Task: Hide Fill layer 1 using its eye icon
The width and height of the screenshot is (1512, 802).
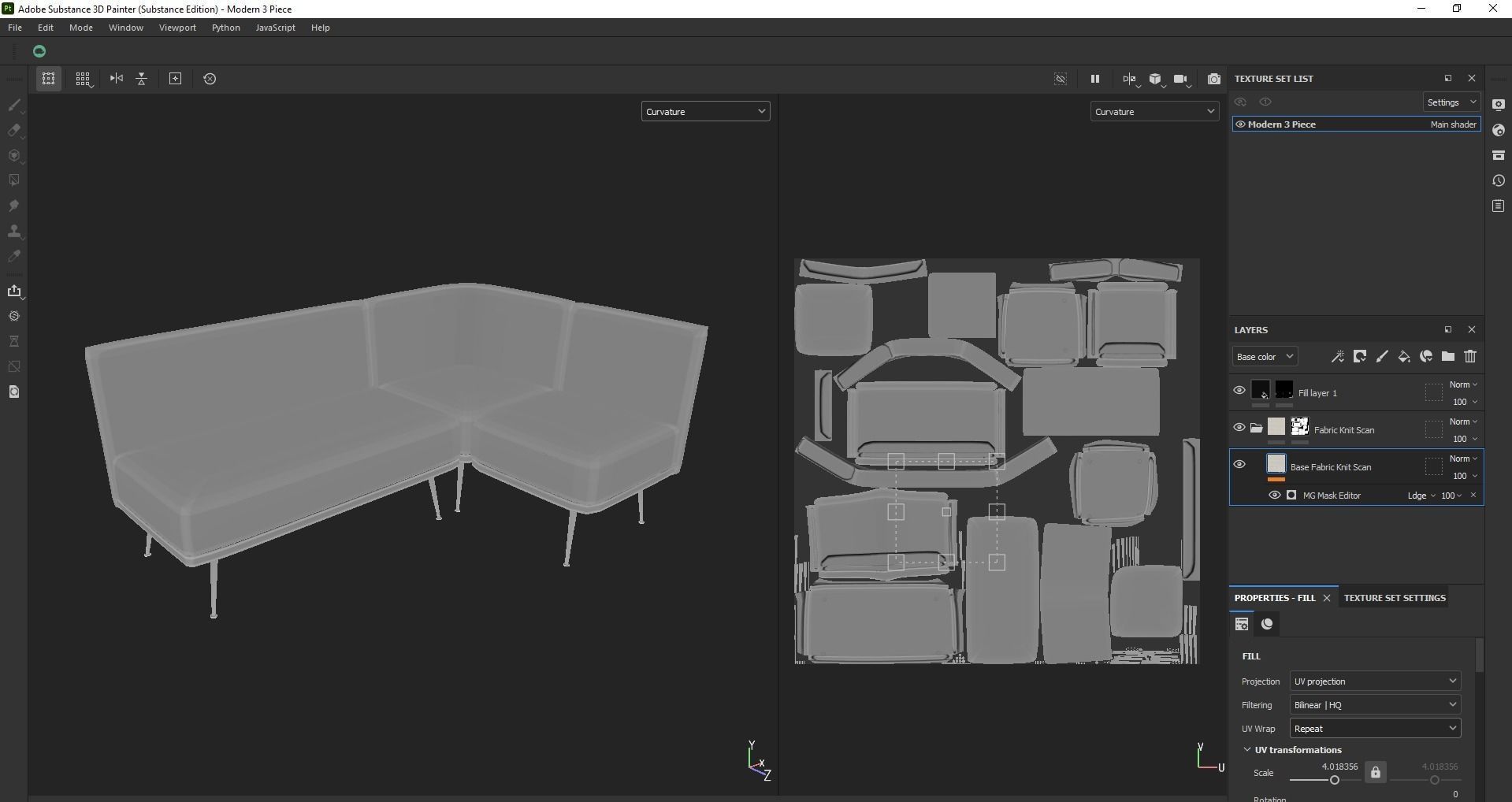Action: [x=1239, y=390]
